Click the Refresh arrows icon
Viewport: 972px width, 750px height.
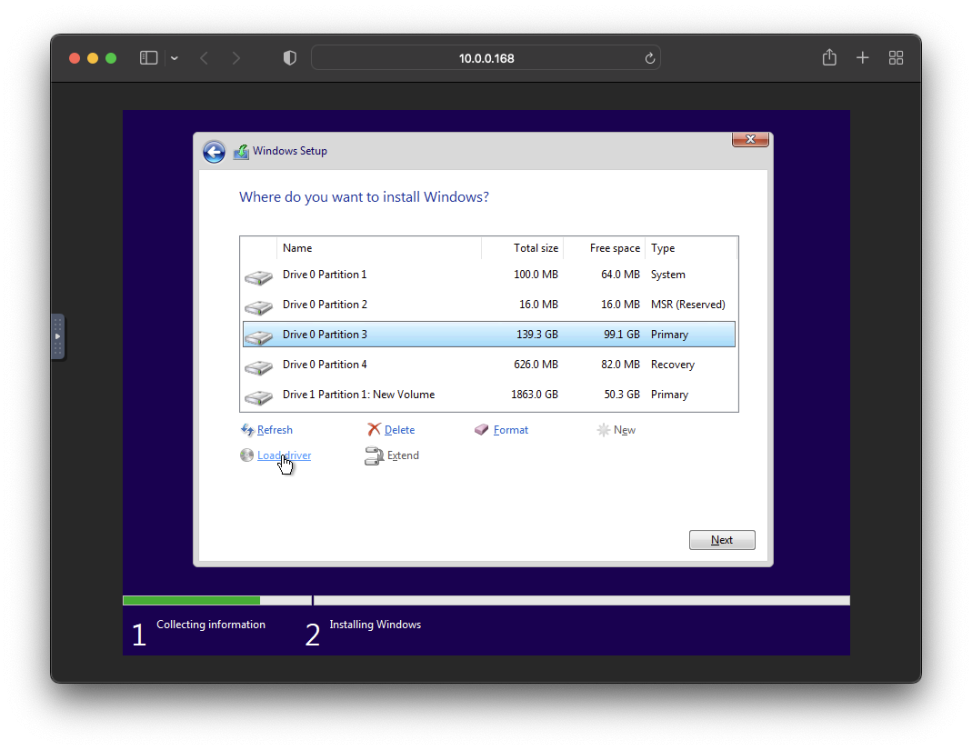coord(247,430)
